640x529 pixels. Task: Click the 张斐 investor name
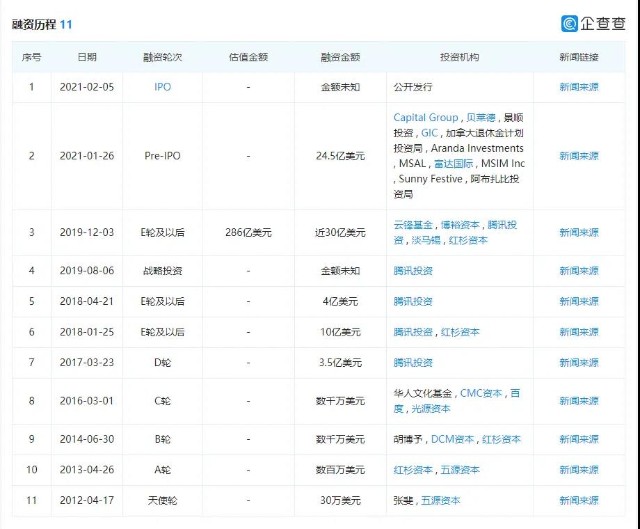pos(403,500)
